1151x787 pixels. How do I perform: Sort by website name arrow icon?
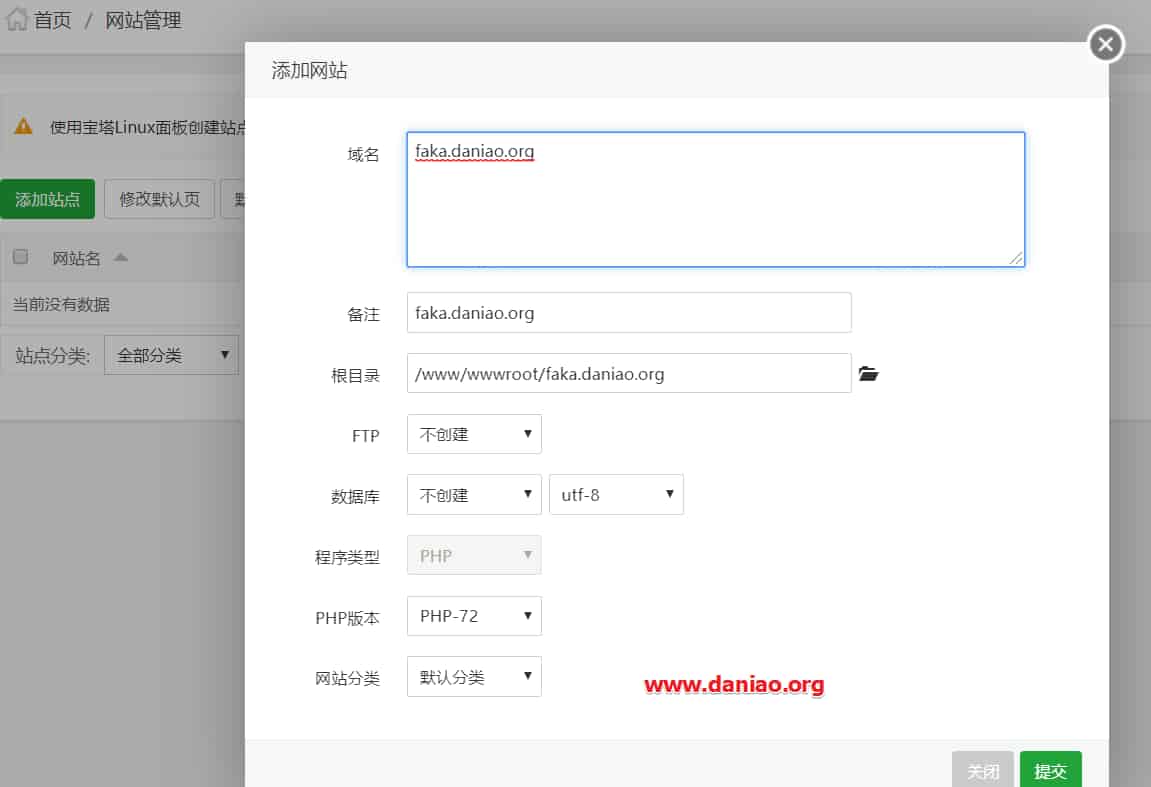pos(121,257)
